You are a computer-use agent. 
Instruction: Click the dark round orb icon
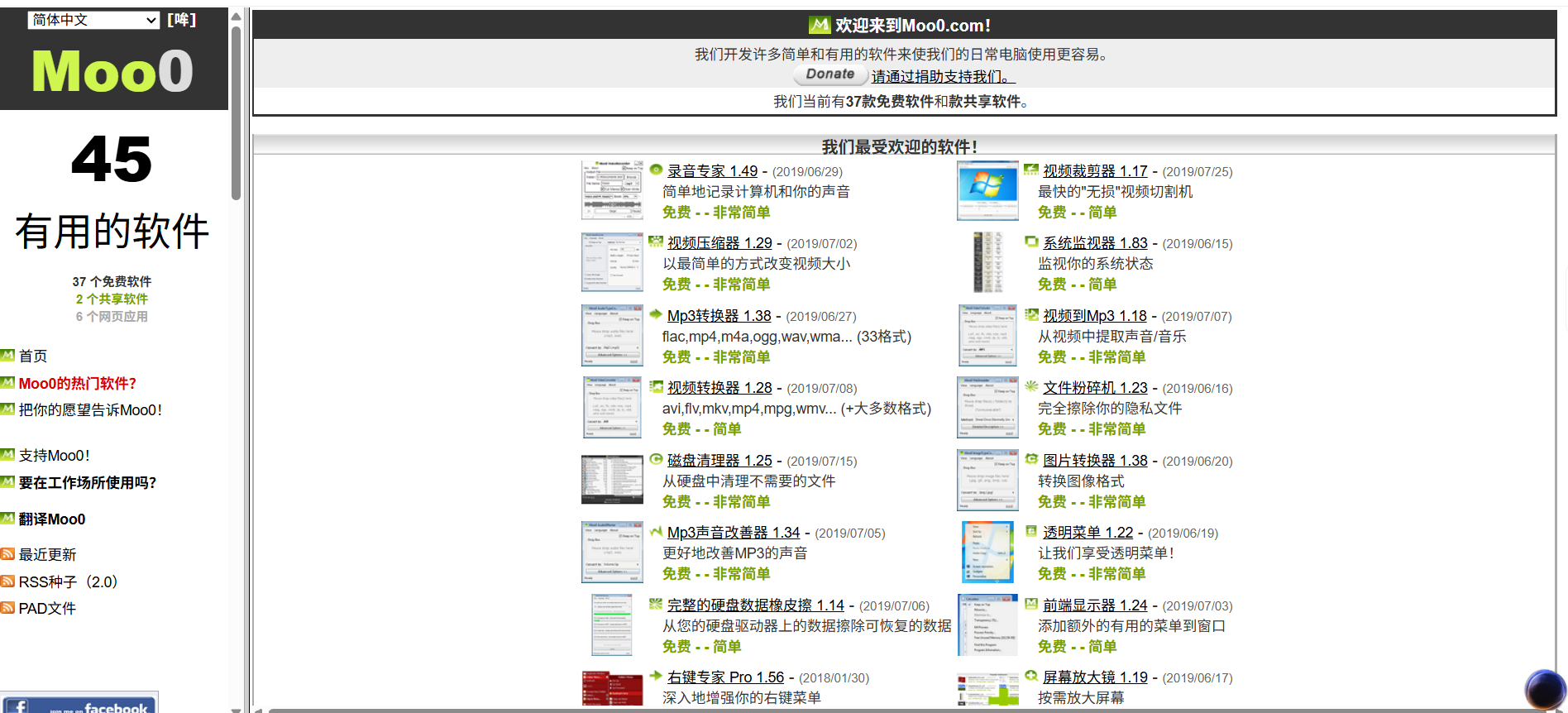pyautogui.click(x=1545, y=690)
